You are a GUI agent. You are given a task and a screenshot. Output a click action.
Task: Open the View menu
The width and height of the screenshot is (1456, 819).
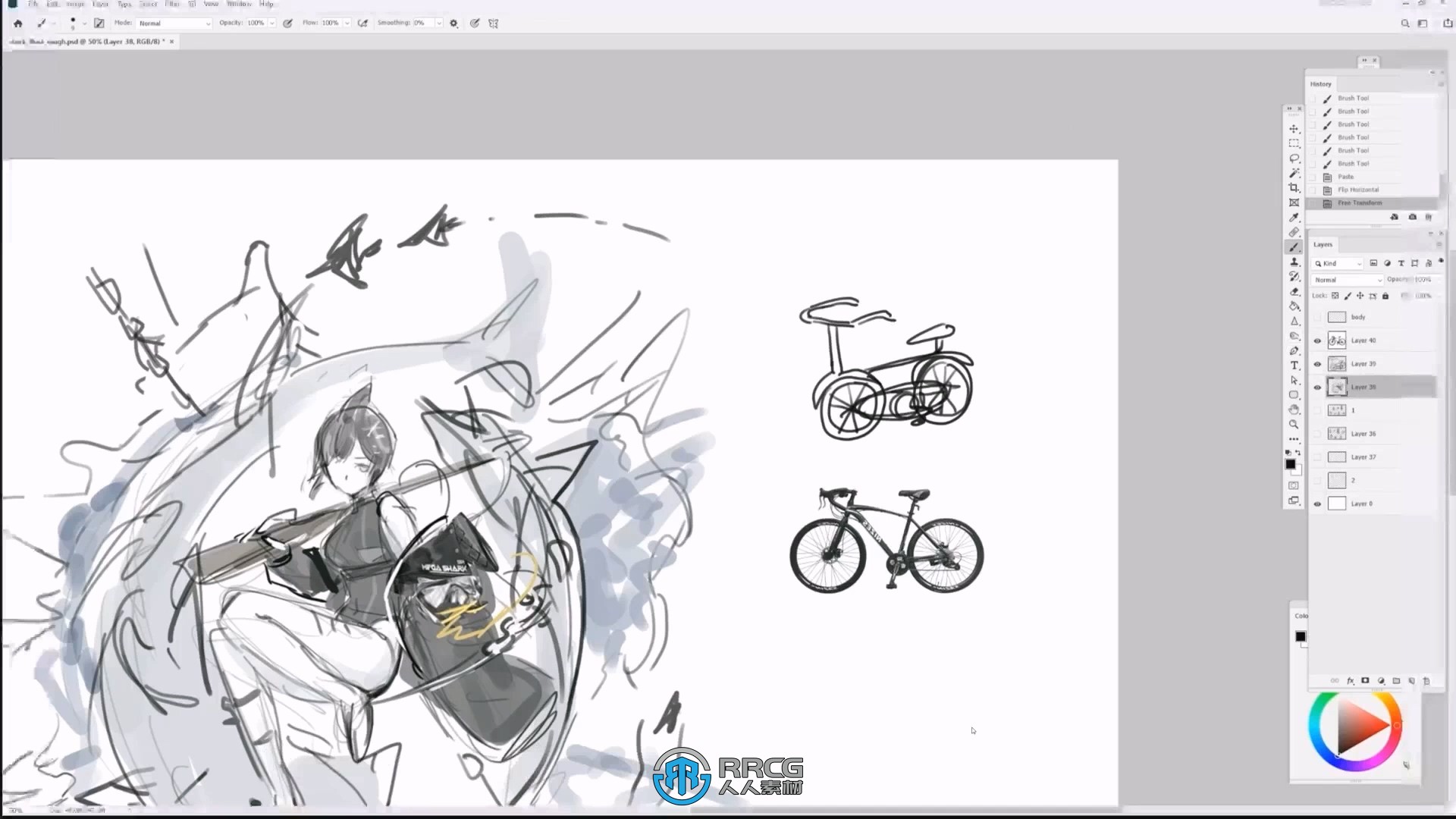point(211,4)
